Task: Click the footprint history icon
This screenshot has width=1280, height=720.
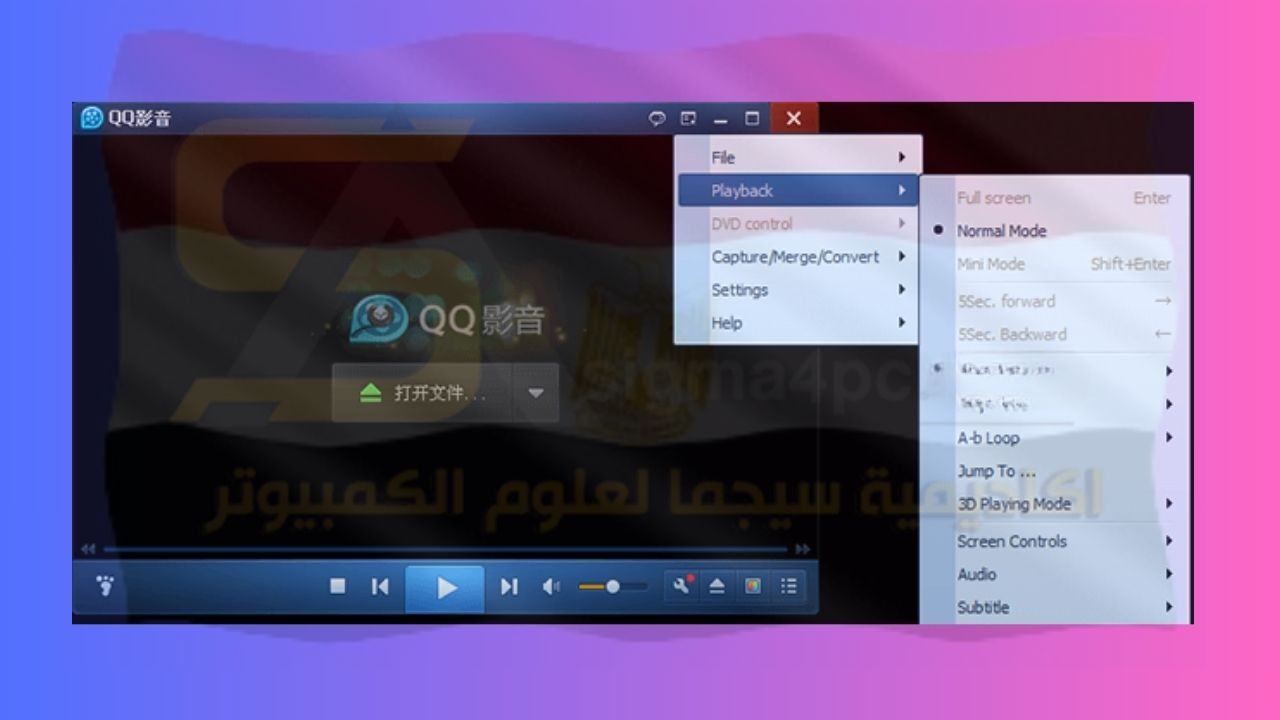Action: [x=105, y=586]
